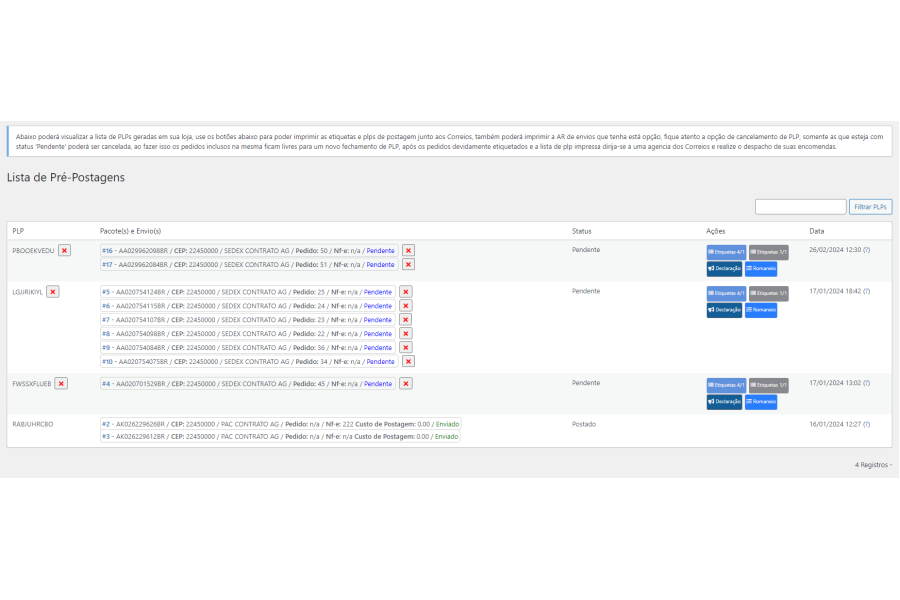The height and width of the screenshot is (600, 900).
Task: Remove package #10 using its red X
Action: 408,362
